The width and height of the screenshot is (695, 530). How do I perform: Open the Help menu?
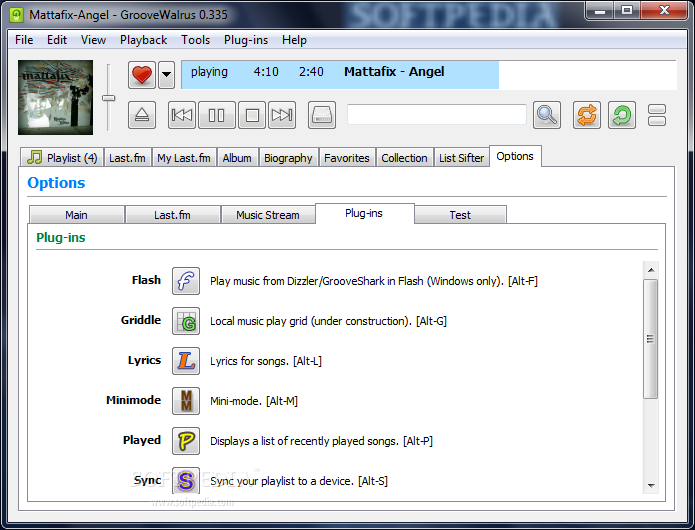point(294,40)
